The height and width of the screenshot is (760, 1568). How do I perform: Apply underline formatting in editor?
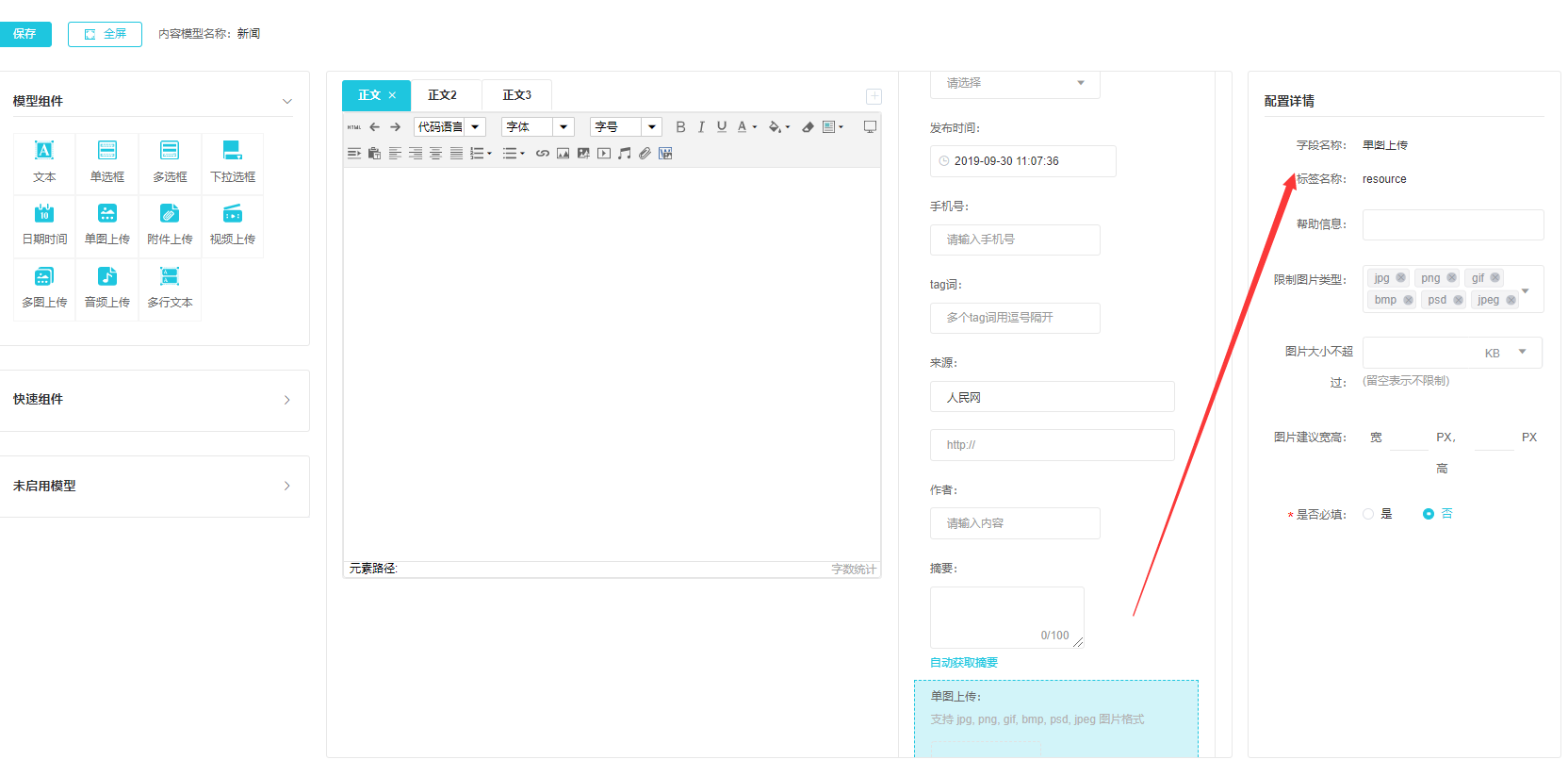coord(722,127)
